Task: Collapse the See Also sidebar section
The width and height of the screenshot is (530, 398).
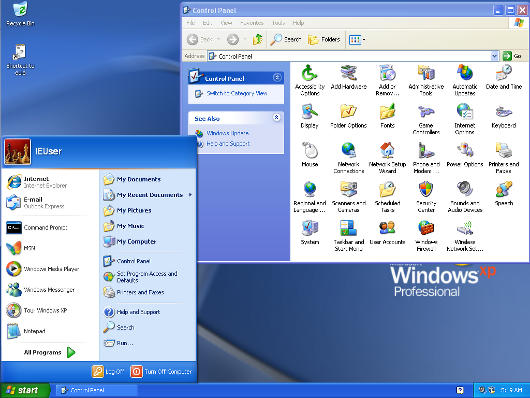Action: [277, 117]
